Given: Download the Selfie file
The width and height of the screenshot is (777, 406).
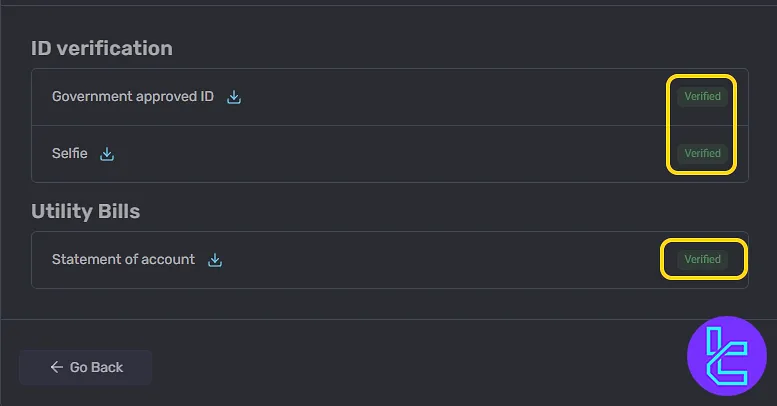Looking at the screenshot, I should pyautogui.click(x=107, y=154).
